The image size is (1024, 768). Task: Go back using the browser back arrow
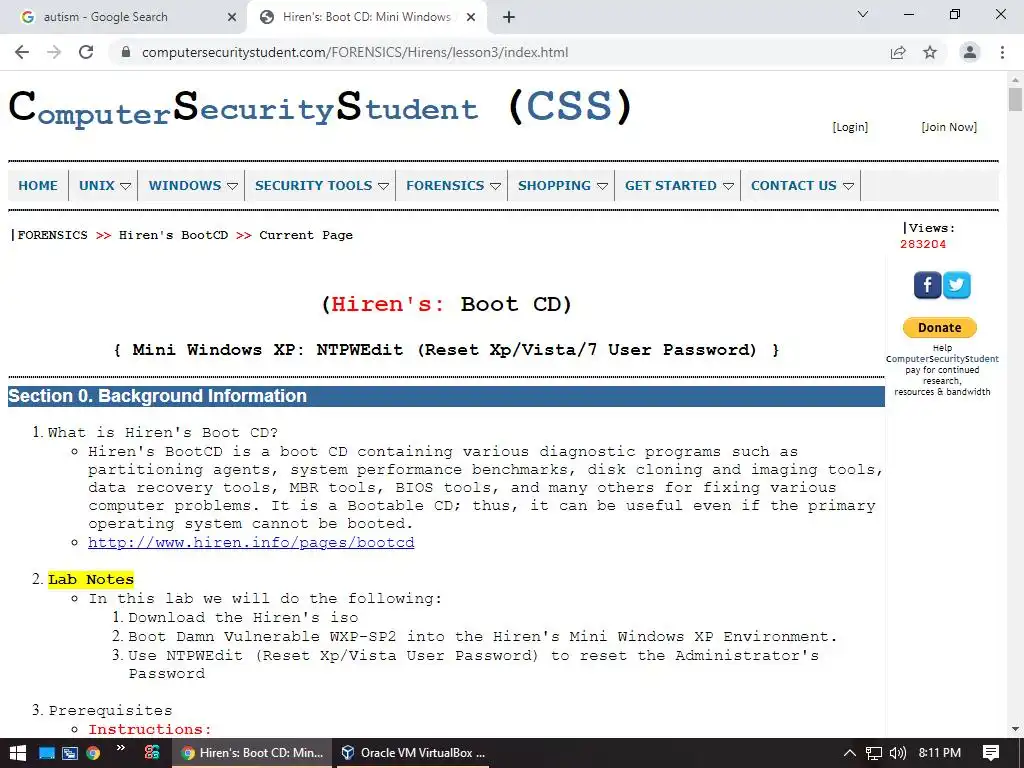coord(22,52)
